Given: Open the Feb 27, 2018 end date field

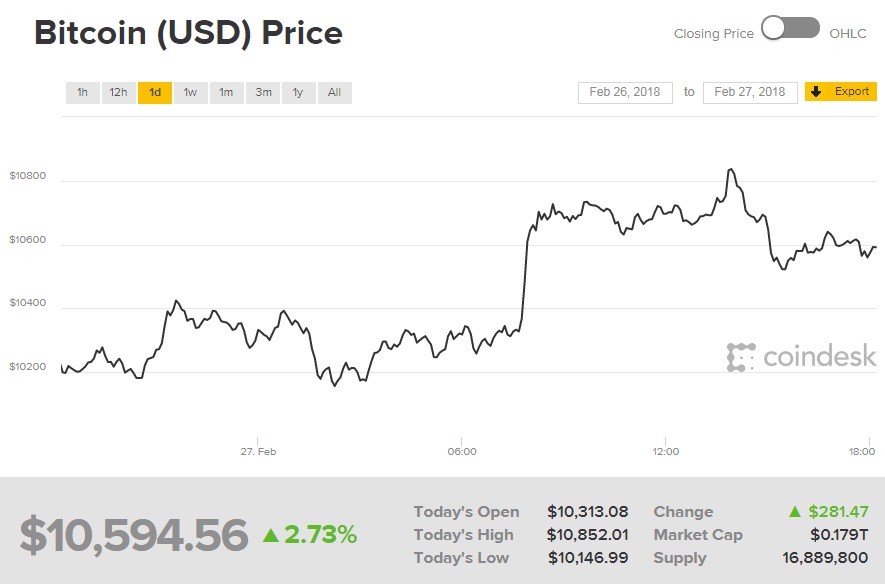Looking at the screenshot, I should point(750,91).
